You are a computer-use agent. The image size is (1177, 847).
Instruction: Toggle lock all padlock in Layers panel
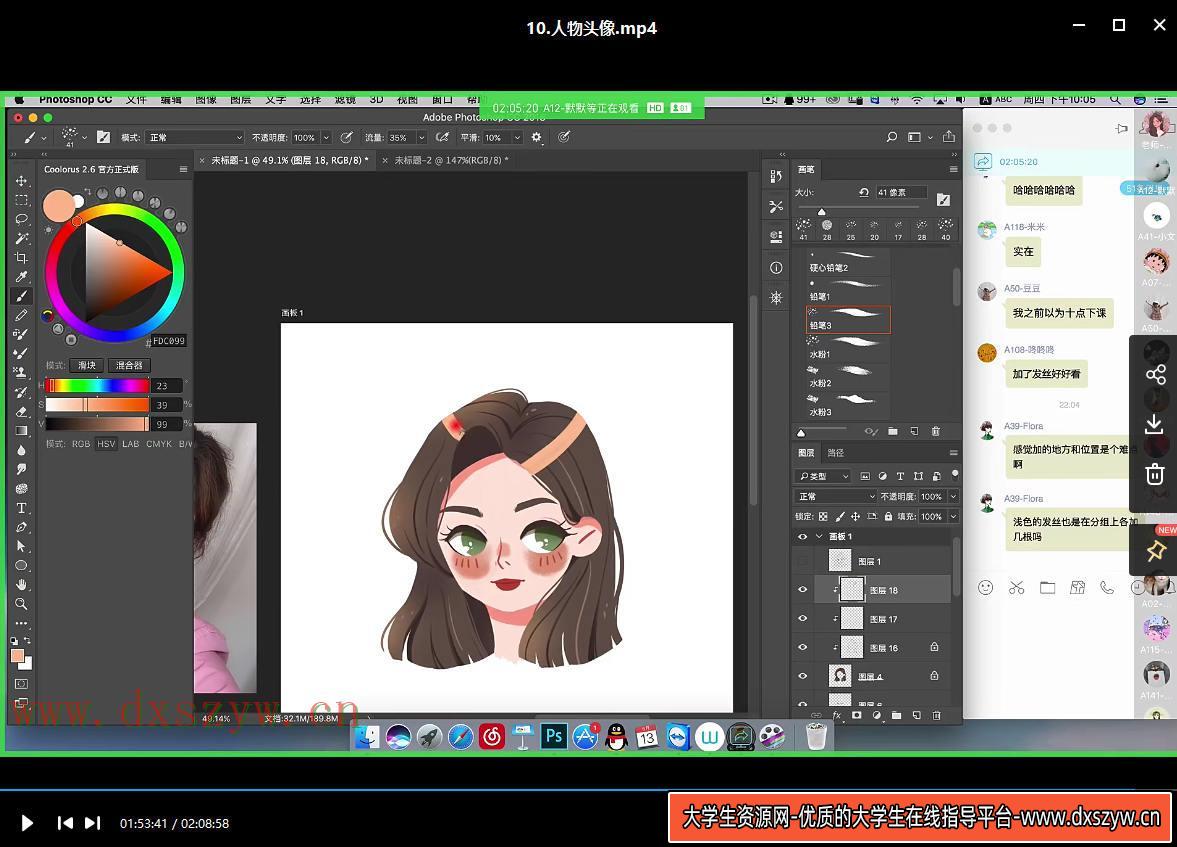(888, 517)
